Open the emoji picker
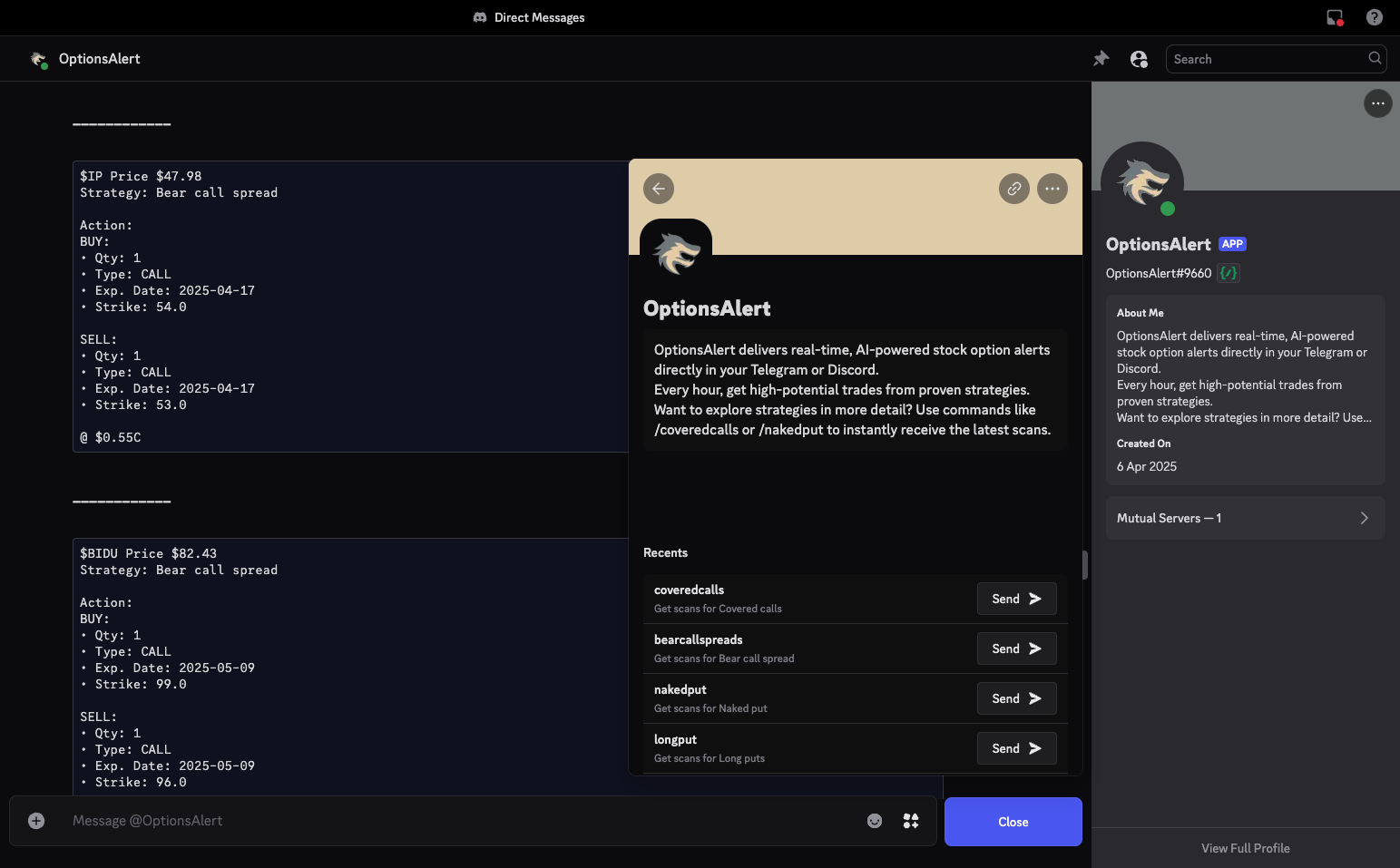The height and width of the screenshot is (868, 1400). coord(875,821)
